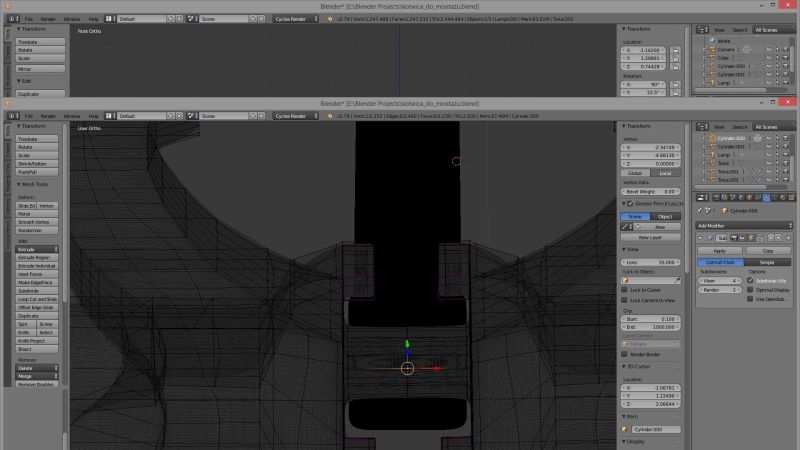Screen dimensions: 800x450
Task: Click New Layer grease pencil button
Action: (x=651, y=237)
